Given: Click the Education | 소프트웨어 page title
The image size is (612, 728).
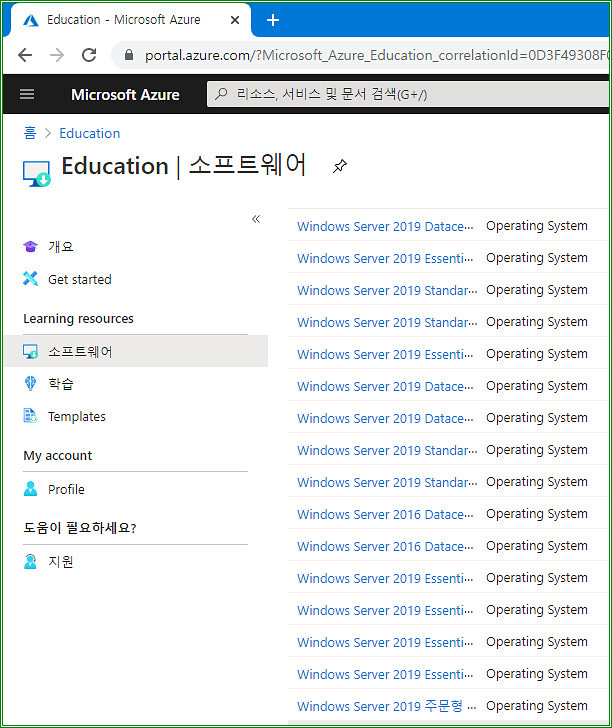Looking at the screenshot, I should [184, 165].
